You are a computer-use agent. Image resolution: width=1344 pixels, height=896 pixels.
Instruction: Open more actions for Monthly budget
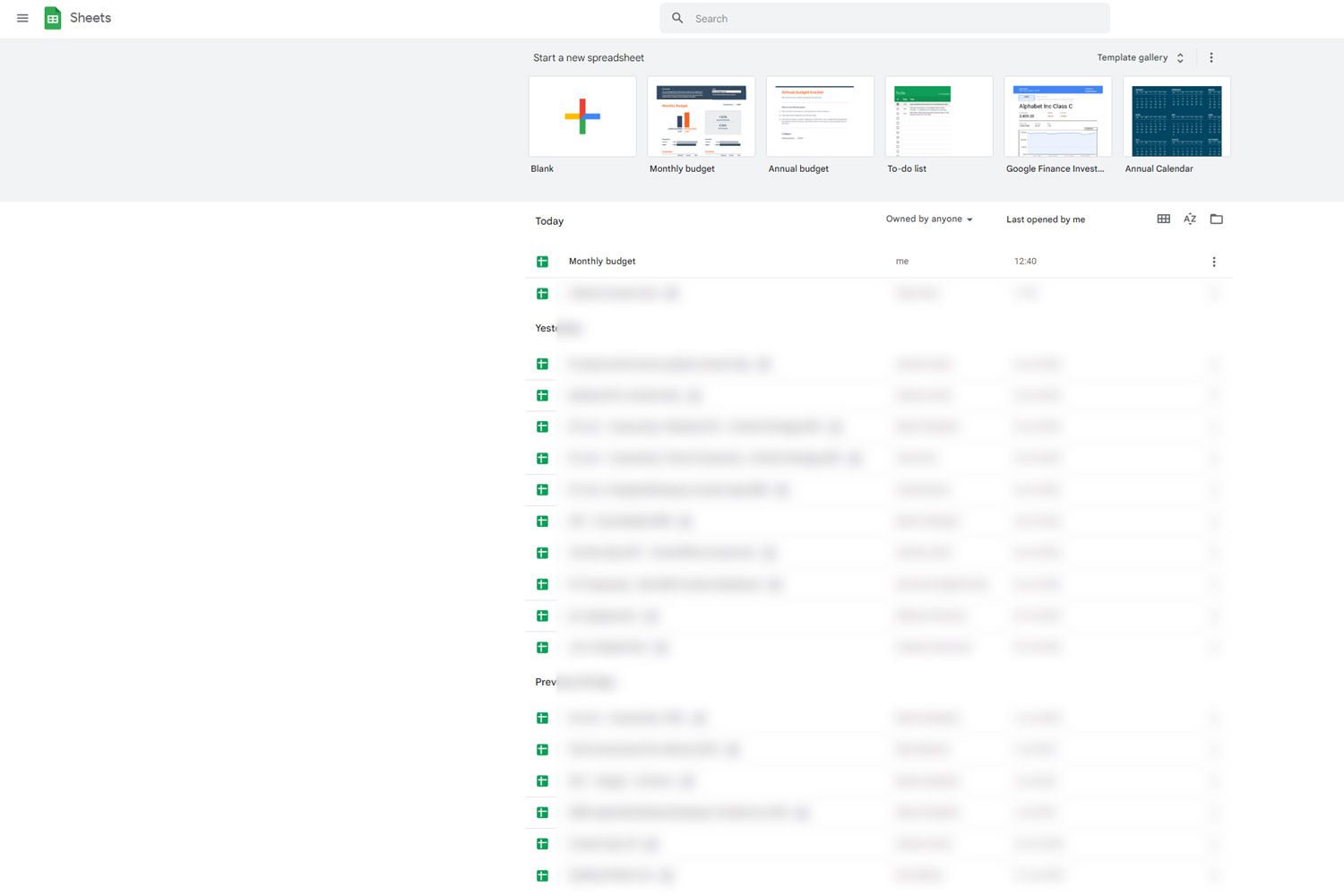coord(1214,261)
